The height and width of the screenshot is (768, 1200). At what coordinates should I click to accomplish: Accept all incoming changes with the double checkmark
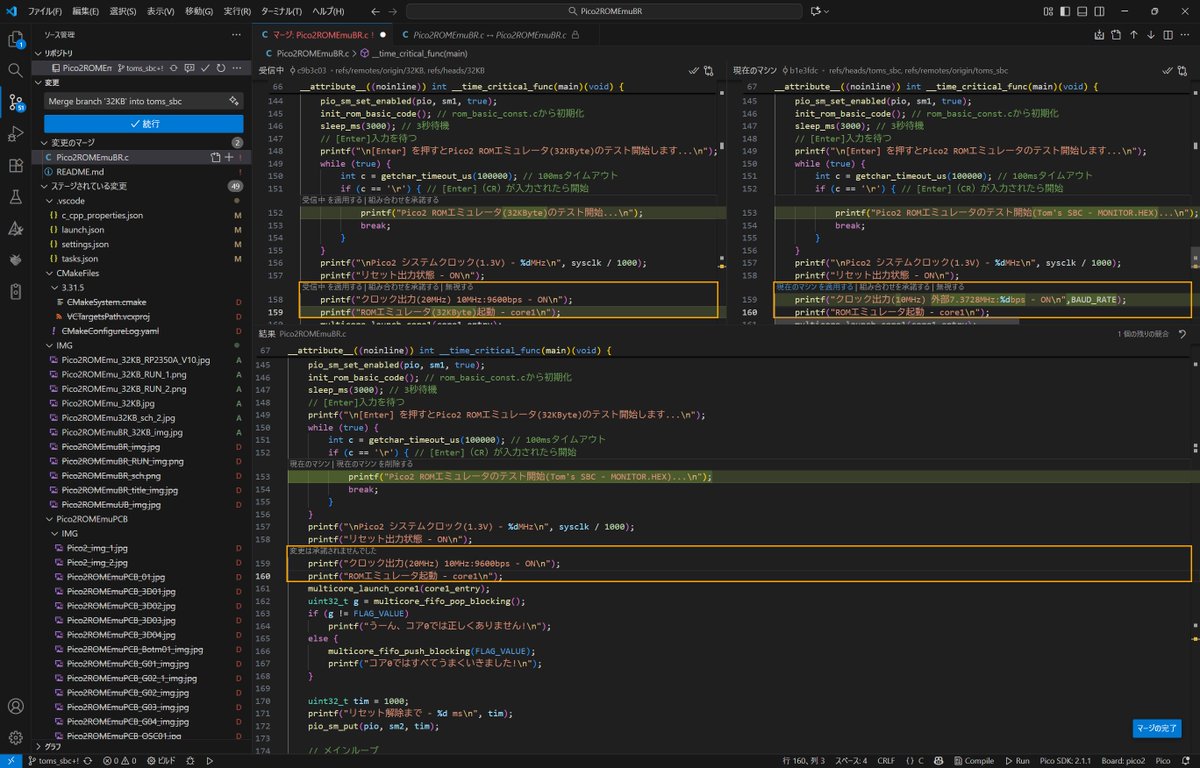[x=692, y=70]
